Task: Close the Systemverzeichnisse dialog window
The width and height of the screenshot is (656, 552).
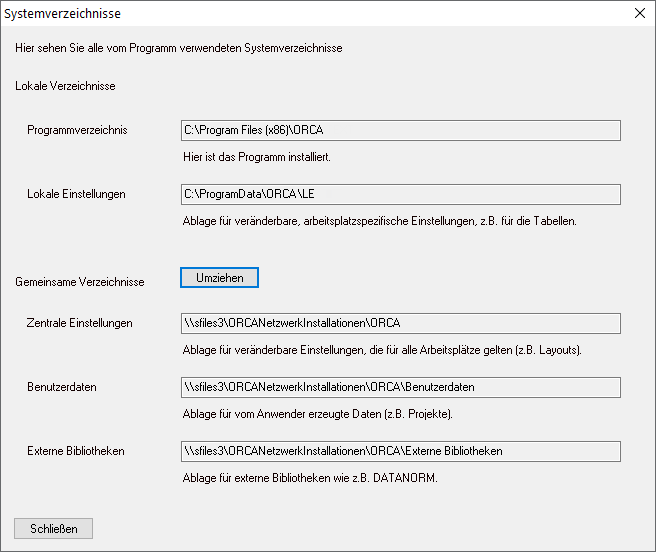Action: pyautogui.click(x=640, y=13)
